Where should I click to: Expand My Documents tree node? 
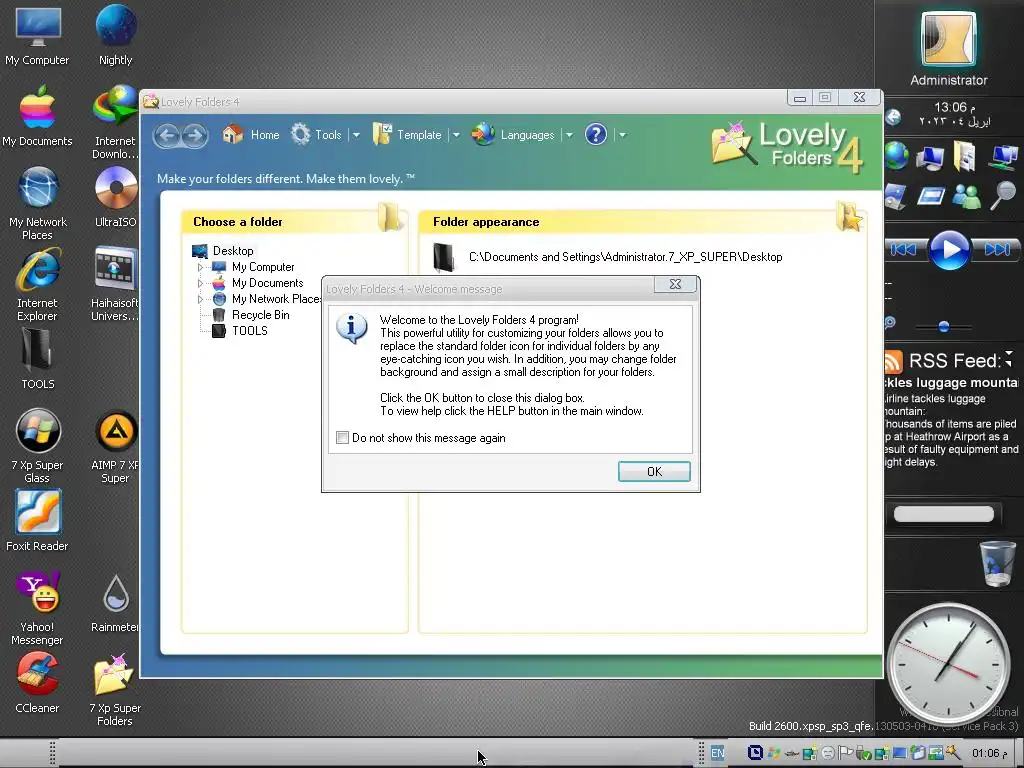(200, 283)
